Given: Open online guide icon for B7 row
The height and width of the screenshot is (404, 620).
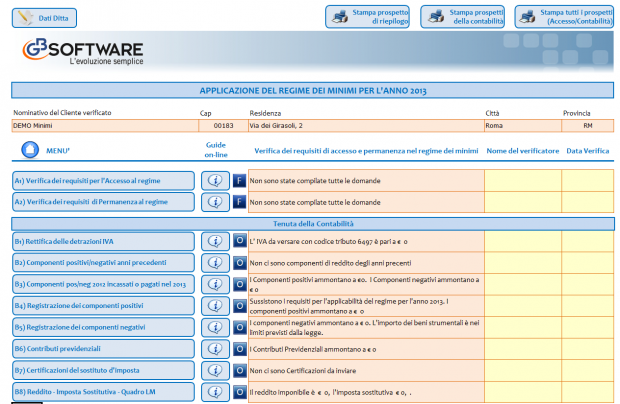Looking at the screenshot, I should coord(215,370).
